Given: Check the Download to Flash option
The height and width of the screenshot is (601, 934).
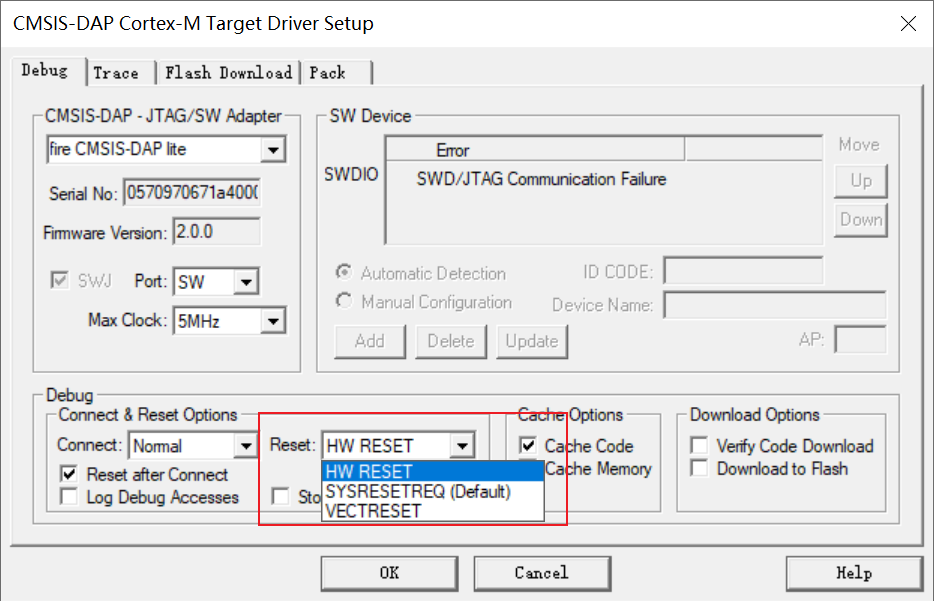Looking at the screenshot, I should (701, 468).
